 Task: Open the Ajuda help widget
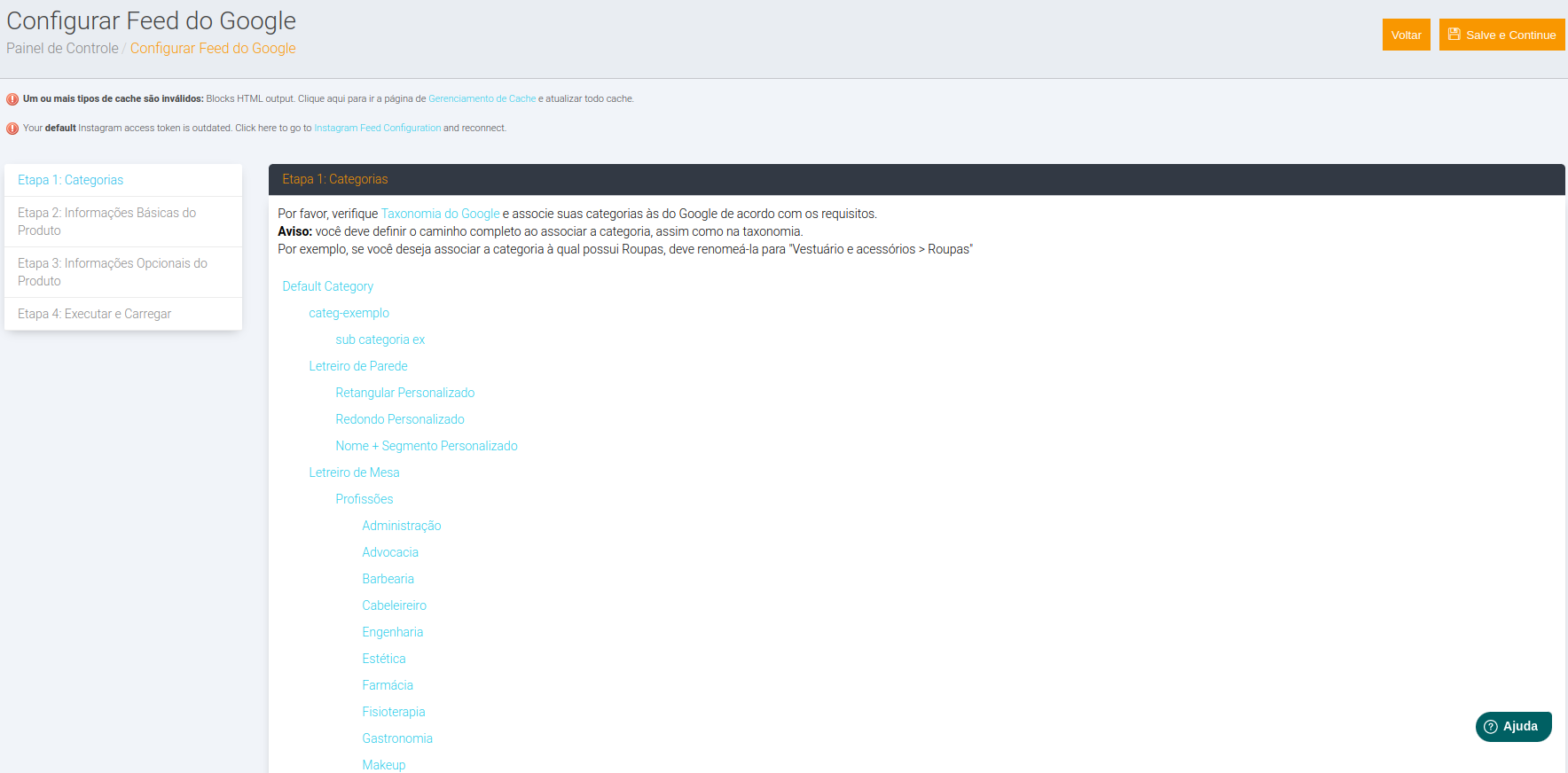coord(1513,727)
